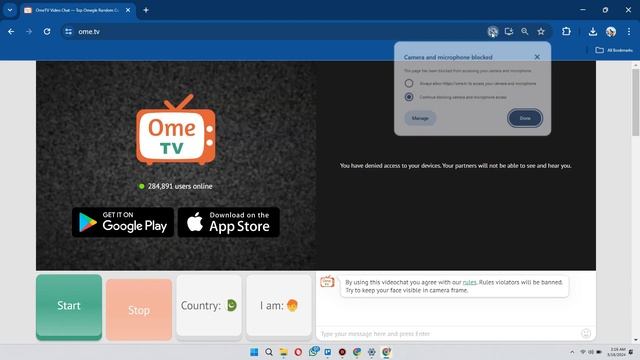Open File Explorer from taskbar
The width and height of the screenshot is (640, 360).
[x=283, y=352]
